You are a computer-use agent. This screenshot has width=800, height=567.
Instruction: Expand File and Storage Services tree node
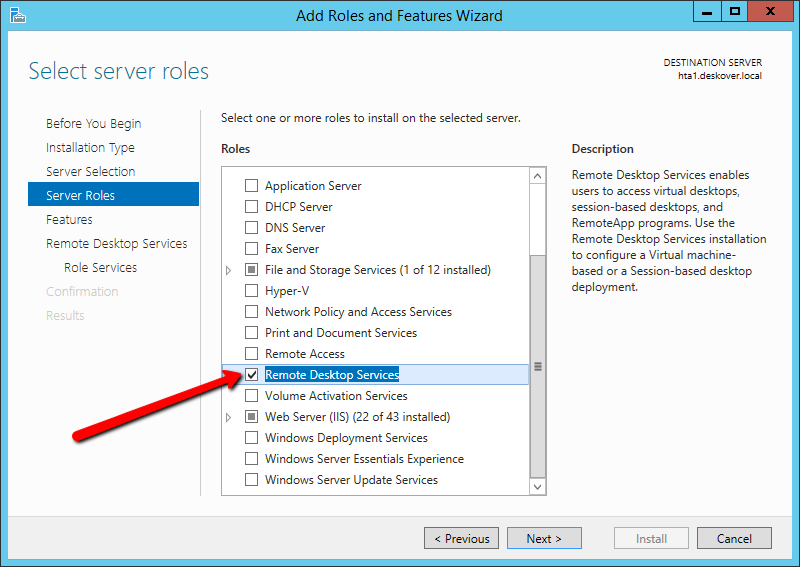point(229,270)
